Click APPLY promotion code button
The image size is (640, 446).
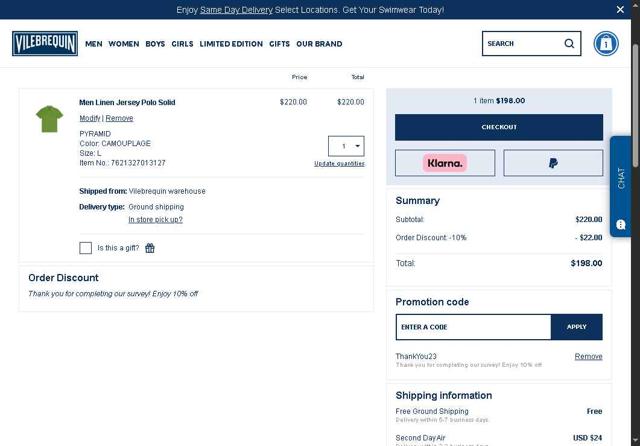[576, 327]
